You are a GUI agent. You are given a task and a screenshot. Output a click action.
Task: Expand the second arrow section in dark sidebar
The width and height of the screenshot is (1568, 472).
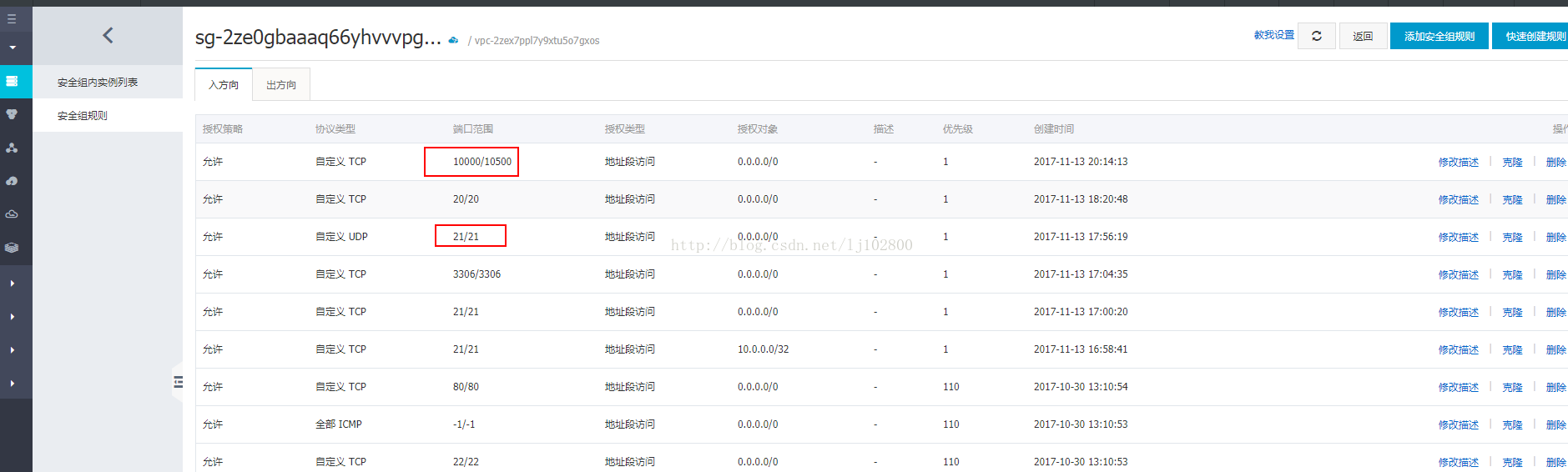pyautogui.click(x=13, y=317)
